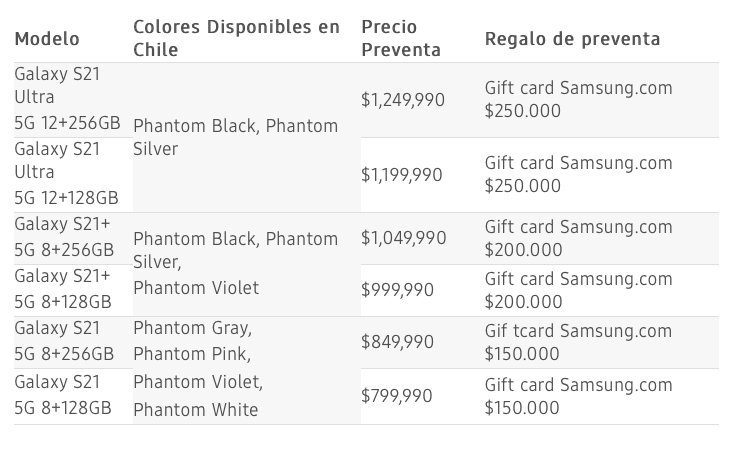This screenshot has height=452, width=745.
Task: Click the $1,049,990 price
Action: [403, 238]
